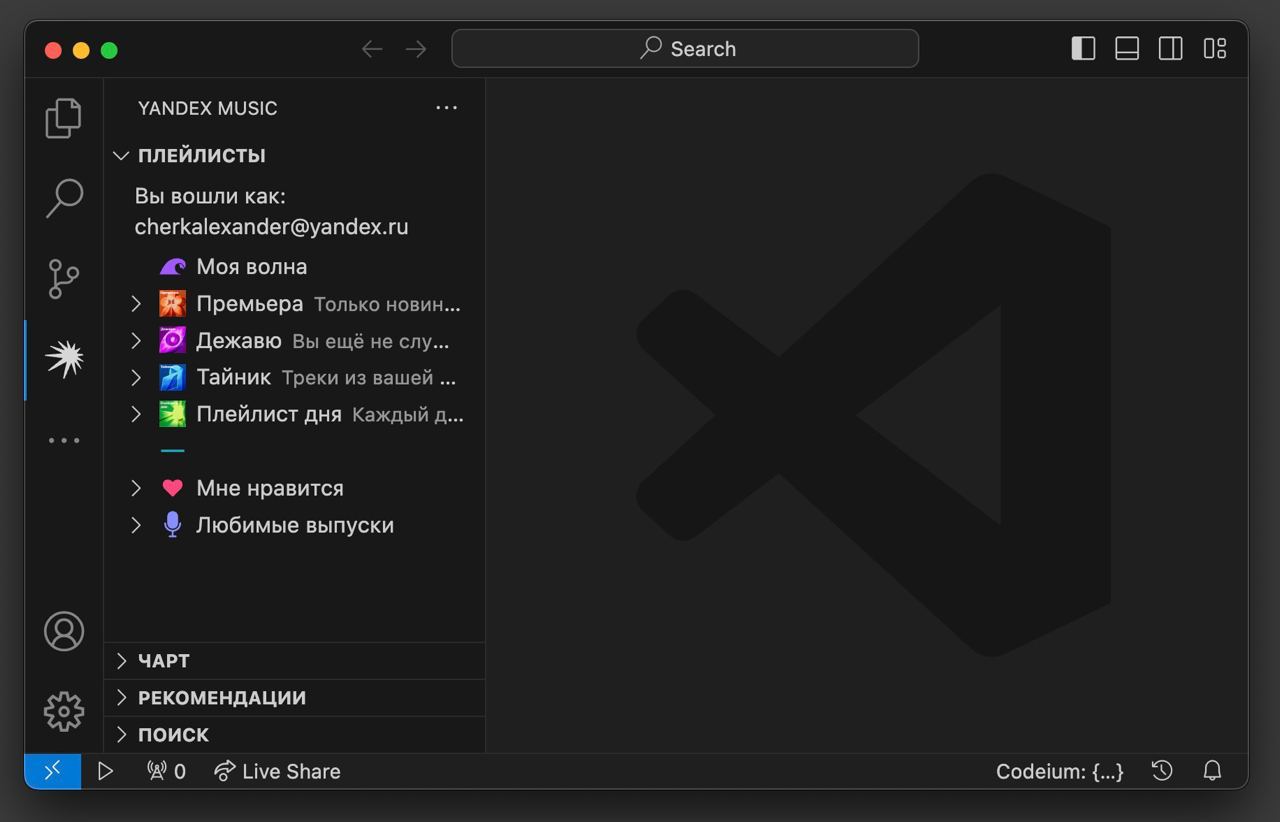Click the Codeium status bar item
The image size is (1280, 822).
click(x=1059, y=771)
